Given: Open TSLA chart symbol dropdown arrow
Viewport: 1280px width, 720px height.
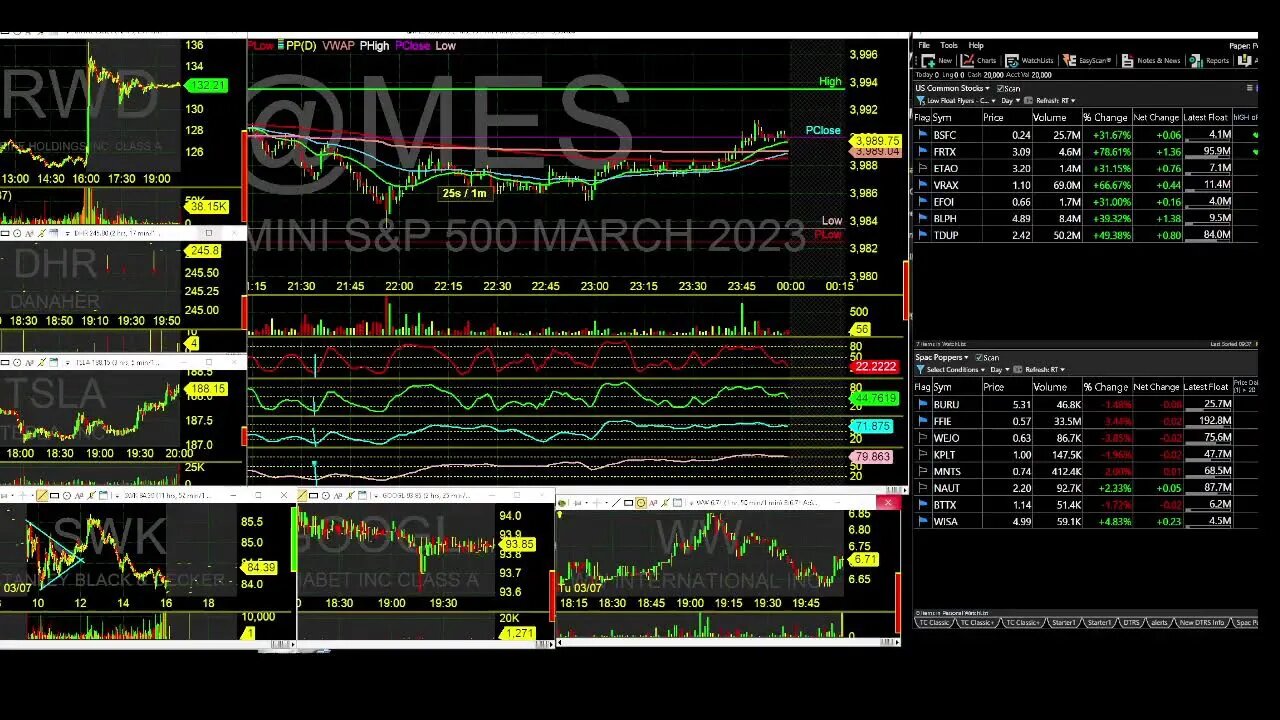Looking at the screenshot, I should click(67, 363).
